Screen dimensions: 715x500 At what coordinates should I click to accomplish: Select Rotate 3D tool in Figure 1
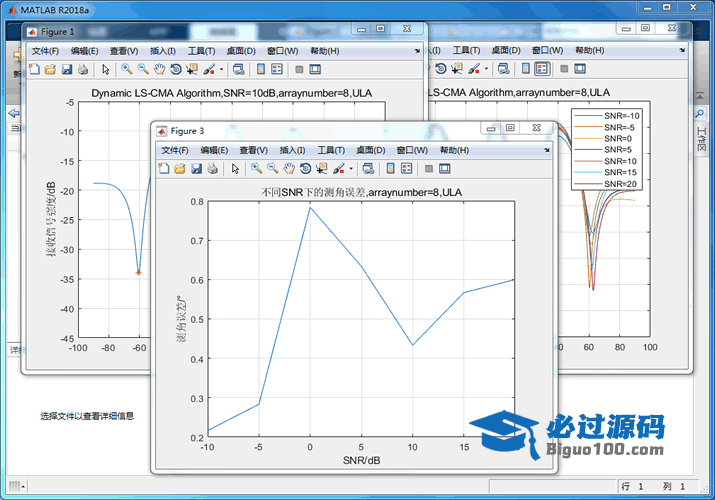(176, 69)
